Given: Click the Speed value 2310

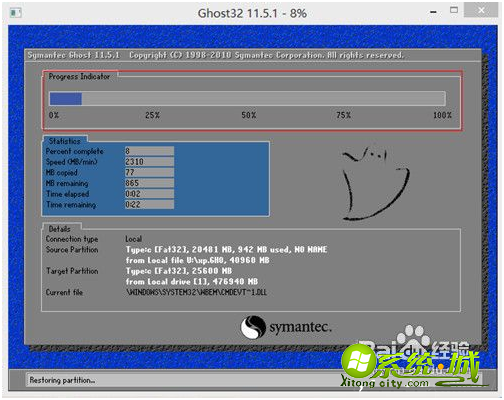Looking at the screenshot, I should [149, 162].
